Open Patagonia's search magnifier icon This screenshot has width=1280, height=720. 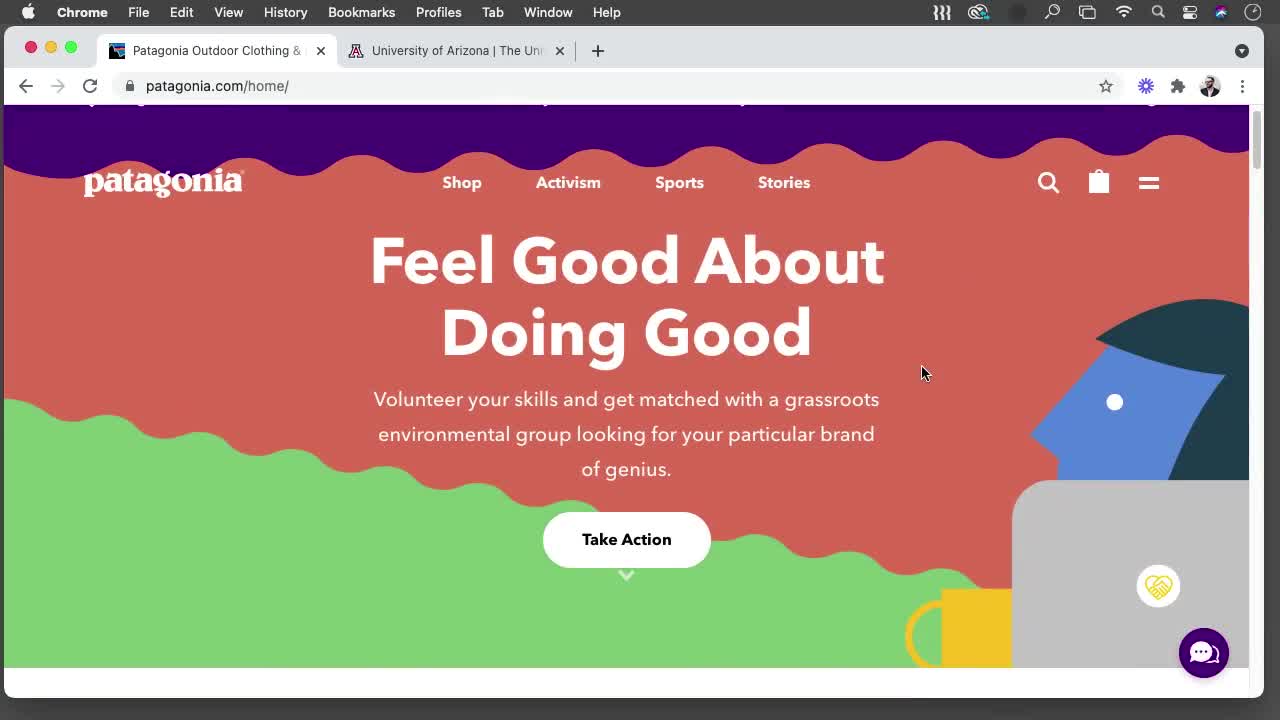tap(1048, 182)
